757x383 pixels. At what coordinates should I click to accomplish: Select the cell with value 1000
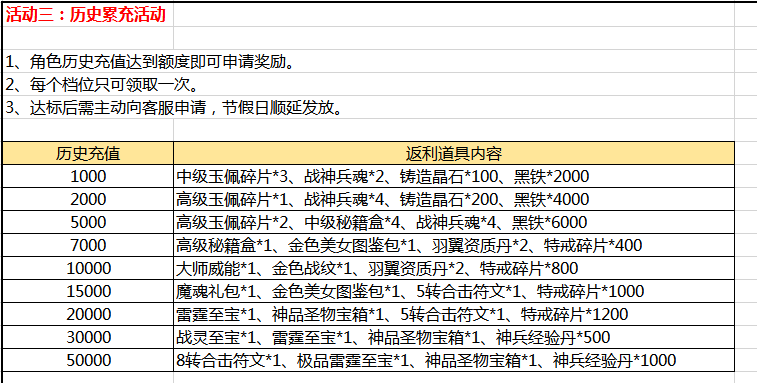point(88,176)
